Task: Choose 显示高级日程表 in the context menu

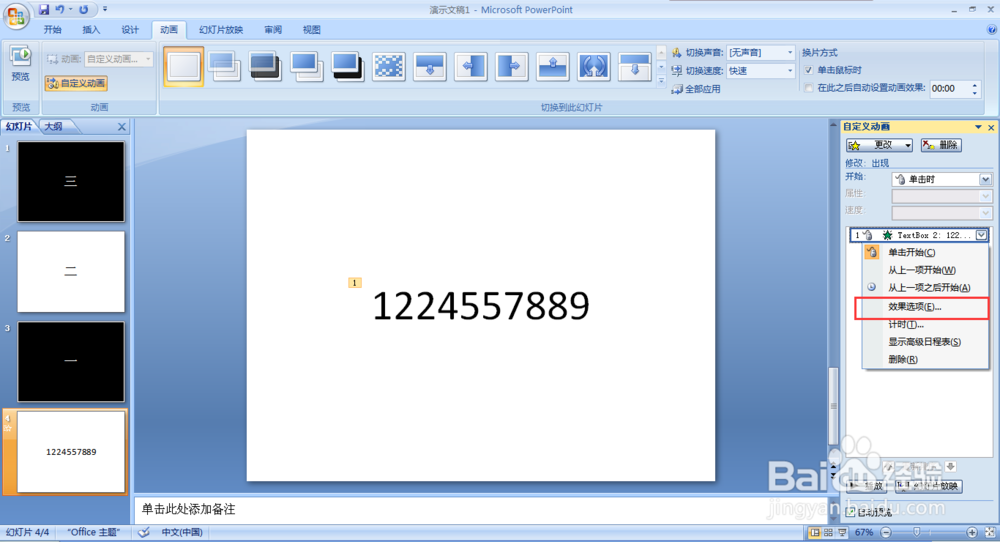Action: pyautogui.click(x=925, y=342)
